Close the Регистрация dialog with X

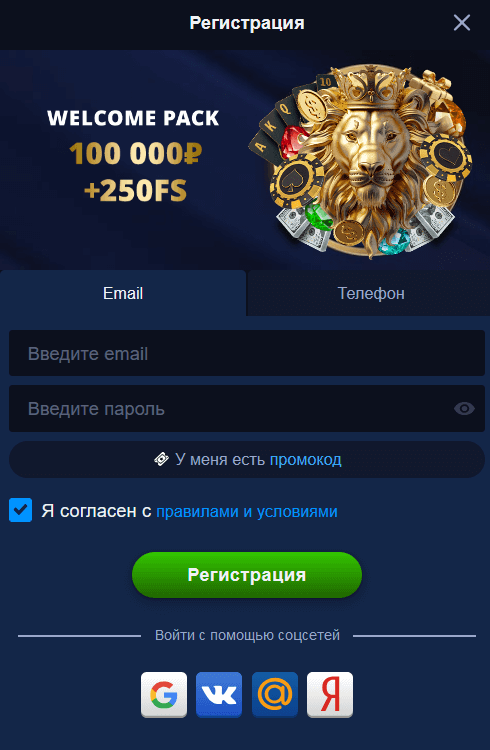tap(462, 22)
